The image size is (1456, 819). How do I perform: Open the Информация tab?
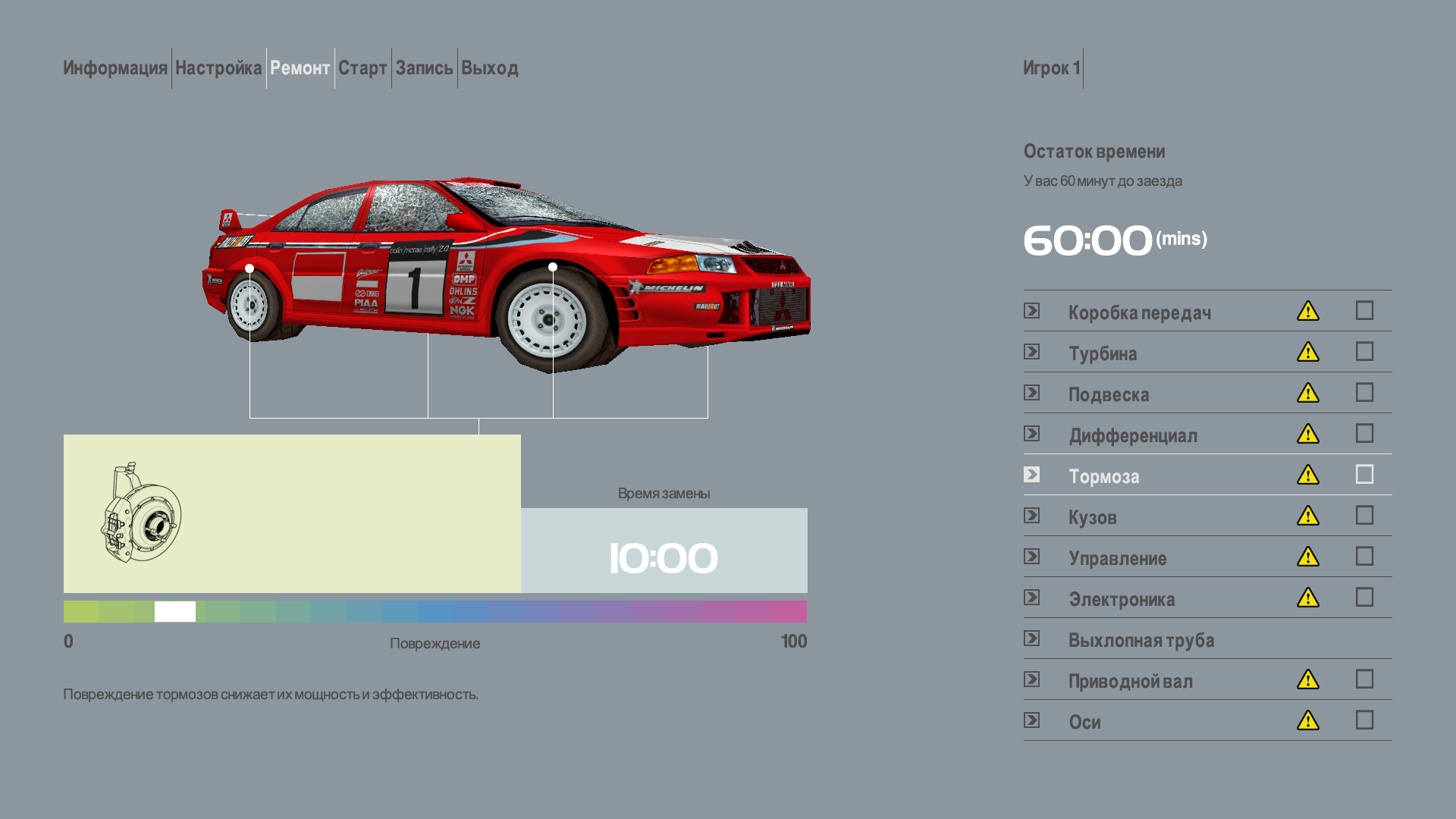[x=115, y=68]
